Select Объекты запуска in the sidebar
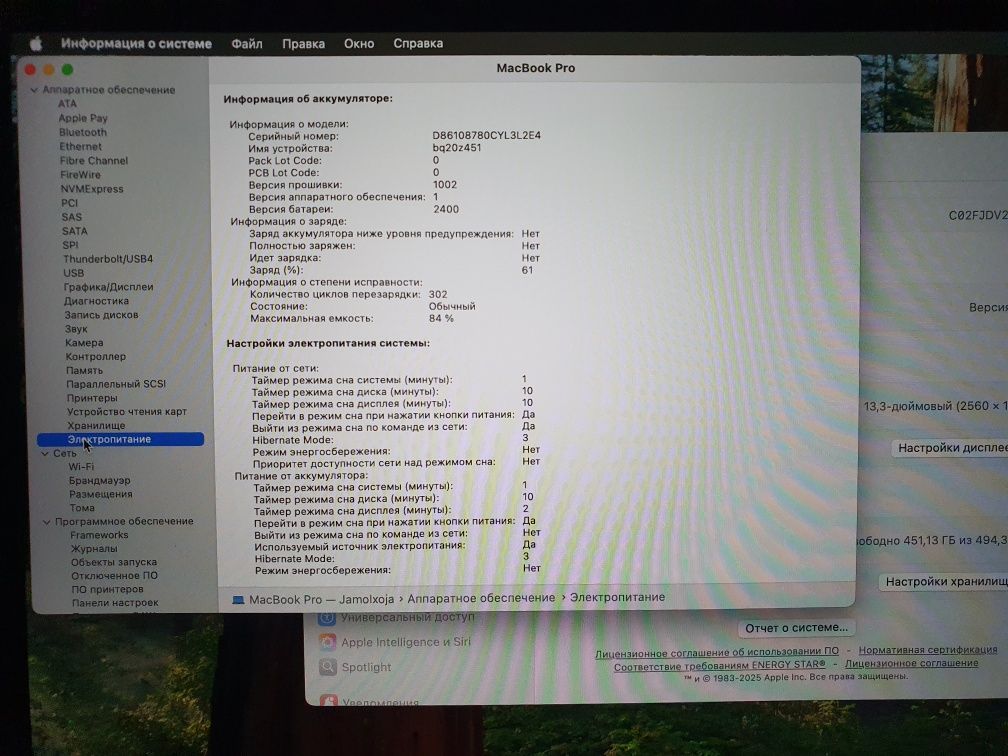Image resolution: width=1008 pixels, height=756 pixels. 114,562
